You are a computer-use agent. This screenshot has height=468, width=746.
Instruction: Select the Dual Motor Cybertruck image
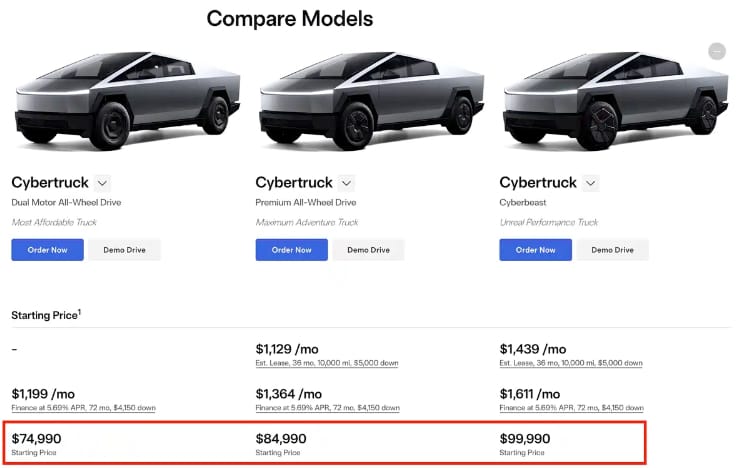(128, 100)
